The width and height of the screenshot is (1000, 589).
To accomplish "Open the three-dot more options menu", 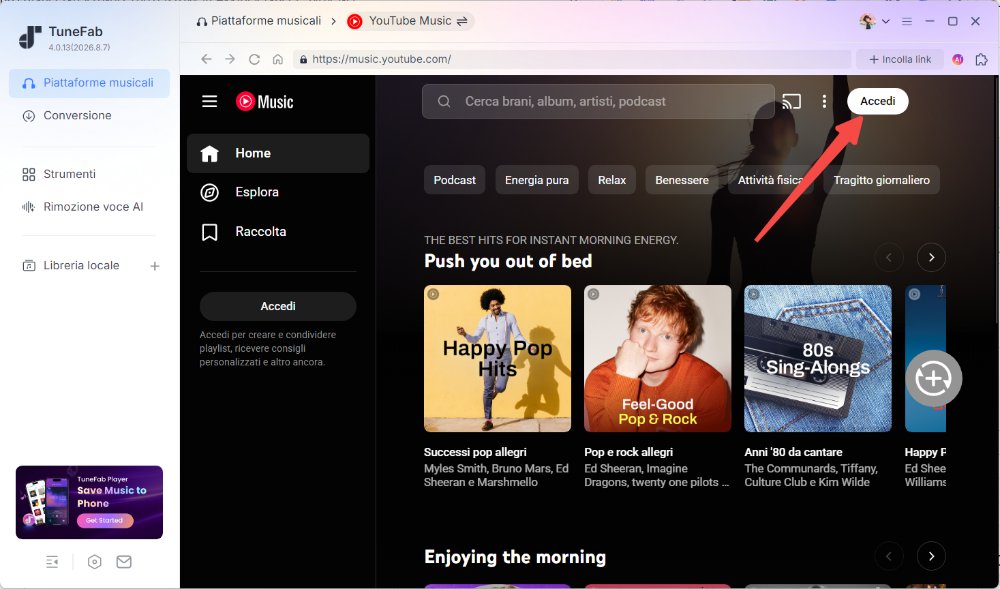I will coord(824,101).
